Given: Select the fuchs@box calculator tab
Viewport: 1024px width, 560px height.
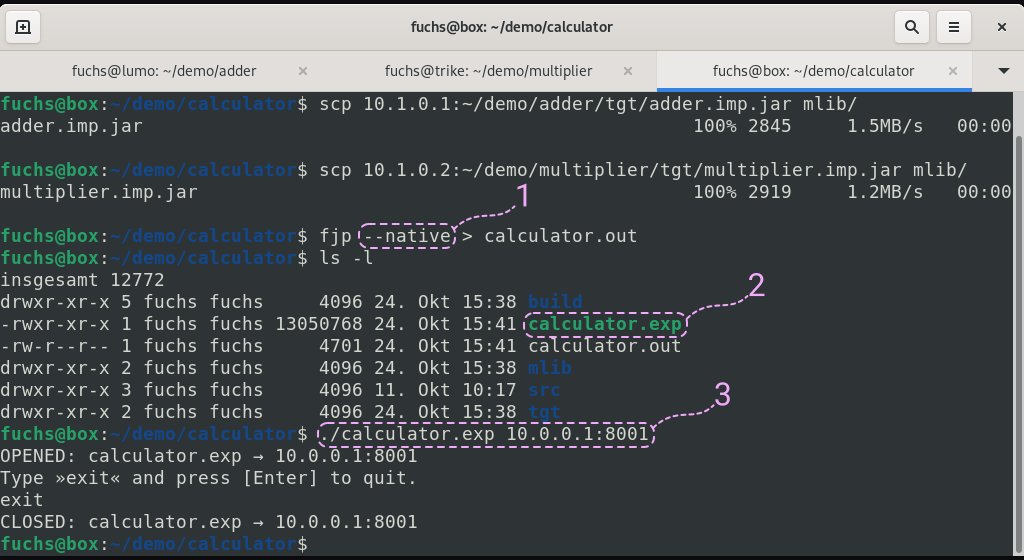Looking at the screenshot, I should [x=813, y=70].
